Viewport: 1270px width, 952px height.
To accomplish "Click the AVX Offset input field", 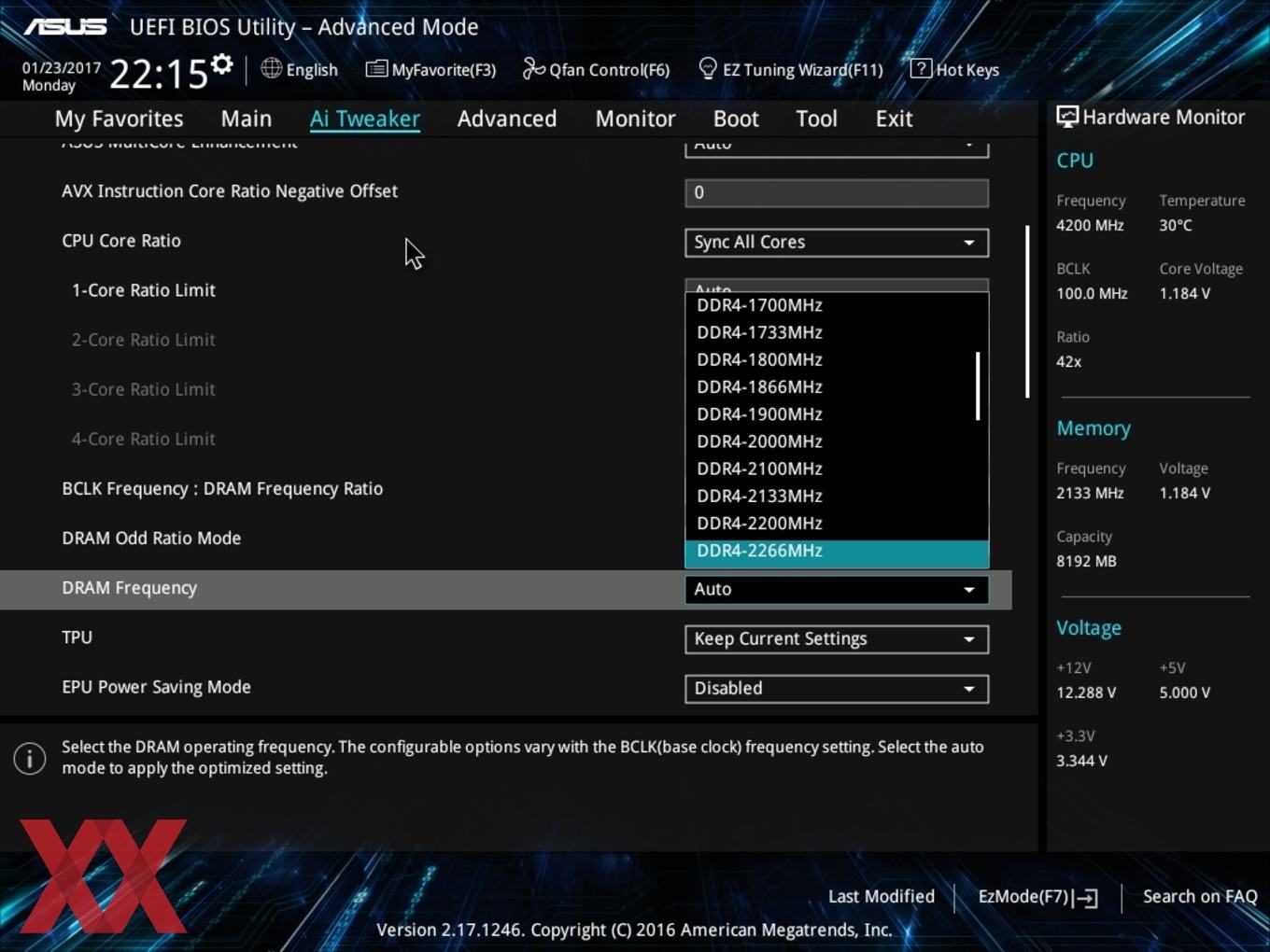I will [x=837, y=193].
